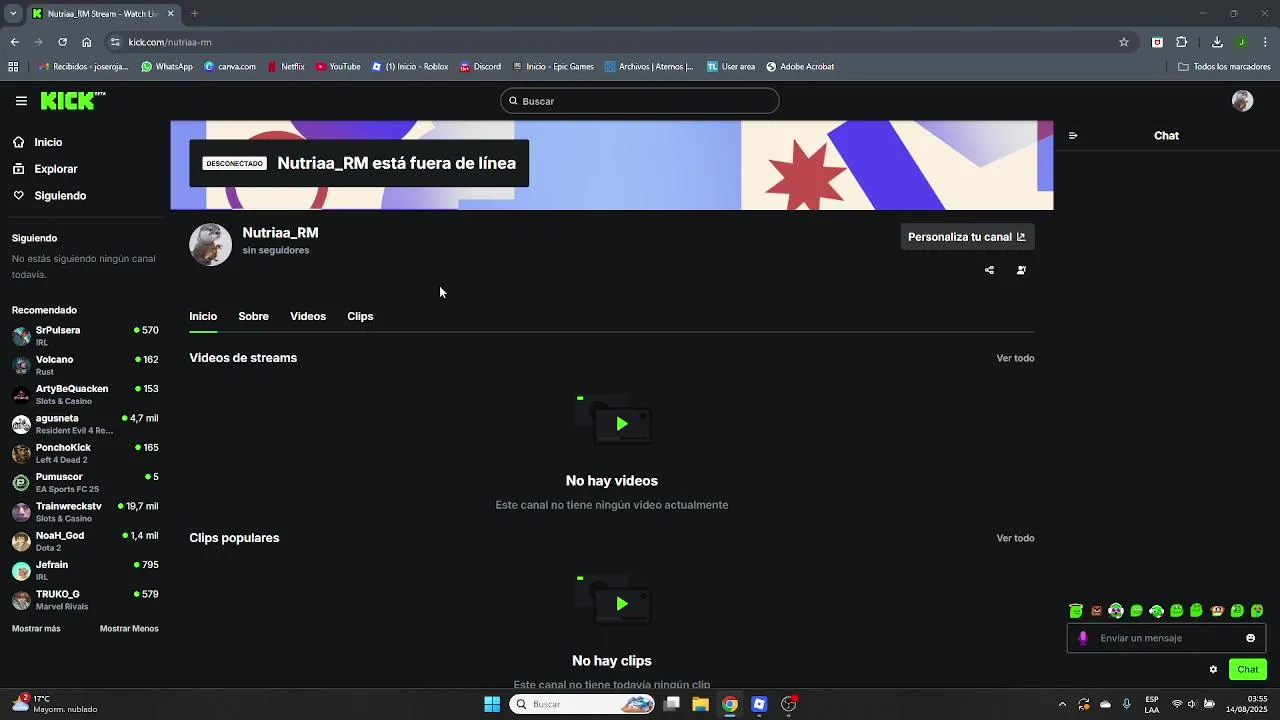1280x720 pixels.
Task: Click Personaliza tu canal button
Action: (x=967, y=237)
